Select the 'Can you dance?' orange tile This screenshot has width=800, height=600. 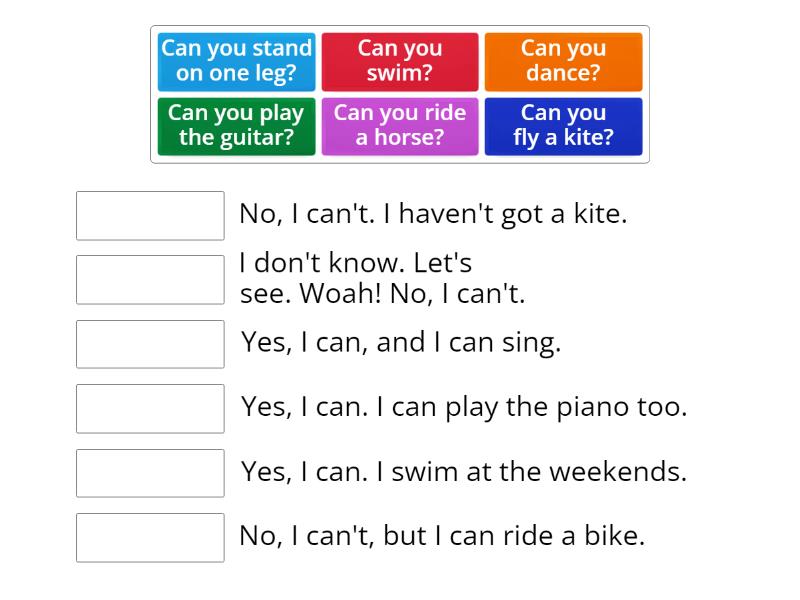(x=563, y=61)
